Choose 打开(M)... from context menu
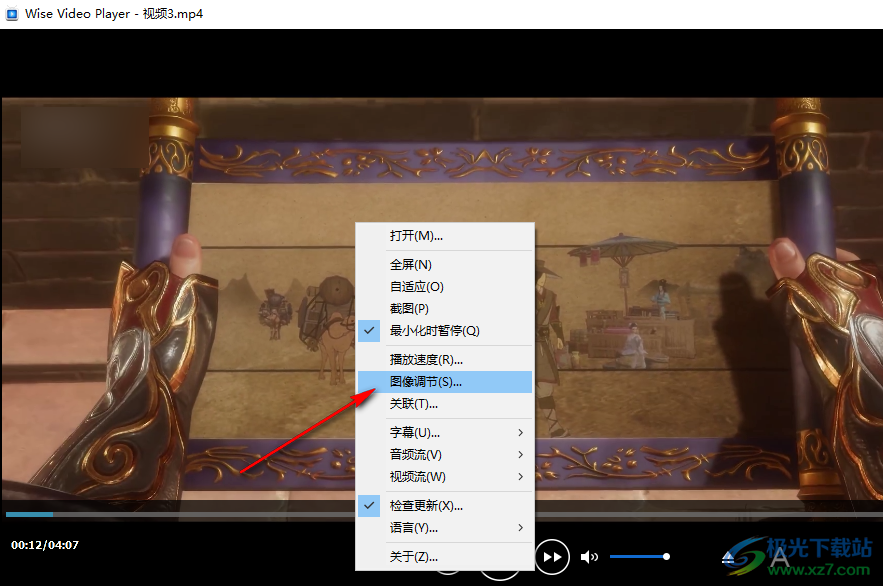Image resolution: width=883 pixels, height=586 pixels. coord(445,236)
